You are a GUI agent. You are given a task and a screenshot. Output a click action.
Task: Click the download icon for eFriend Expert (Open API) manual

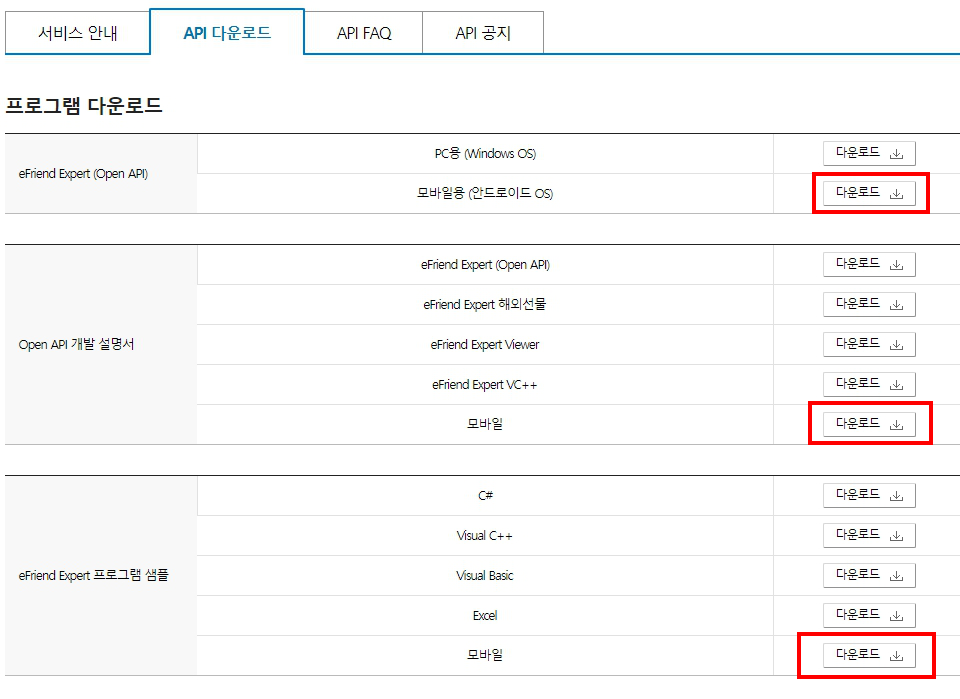click(x=896, y=264)
